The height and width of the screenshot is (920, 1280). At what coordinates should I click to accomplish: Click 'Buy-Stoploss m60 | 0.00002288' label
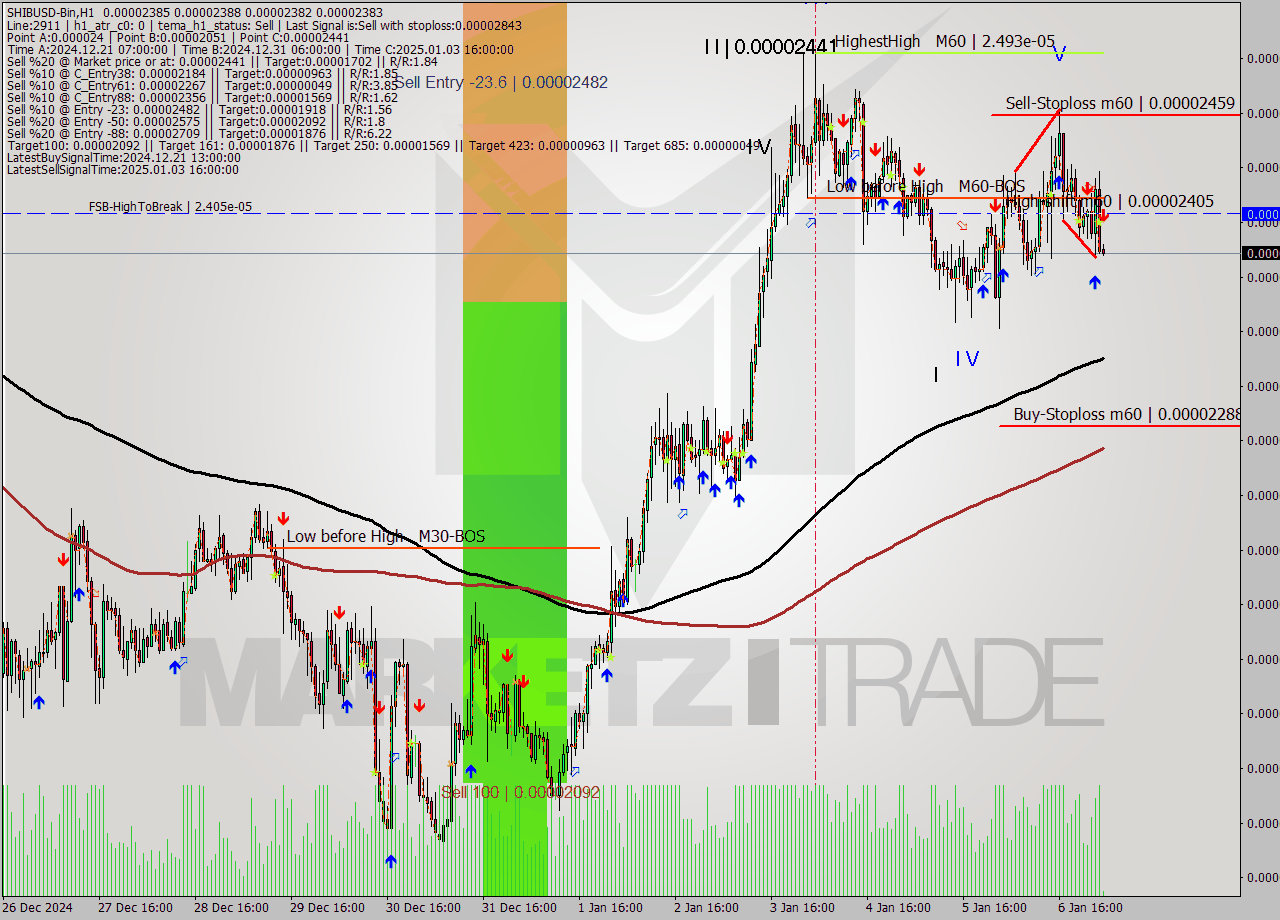(x=1127, y=414)
